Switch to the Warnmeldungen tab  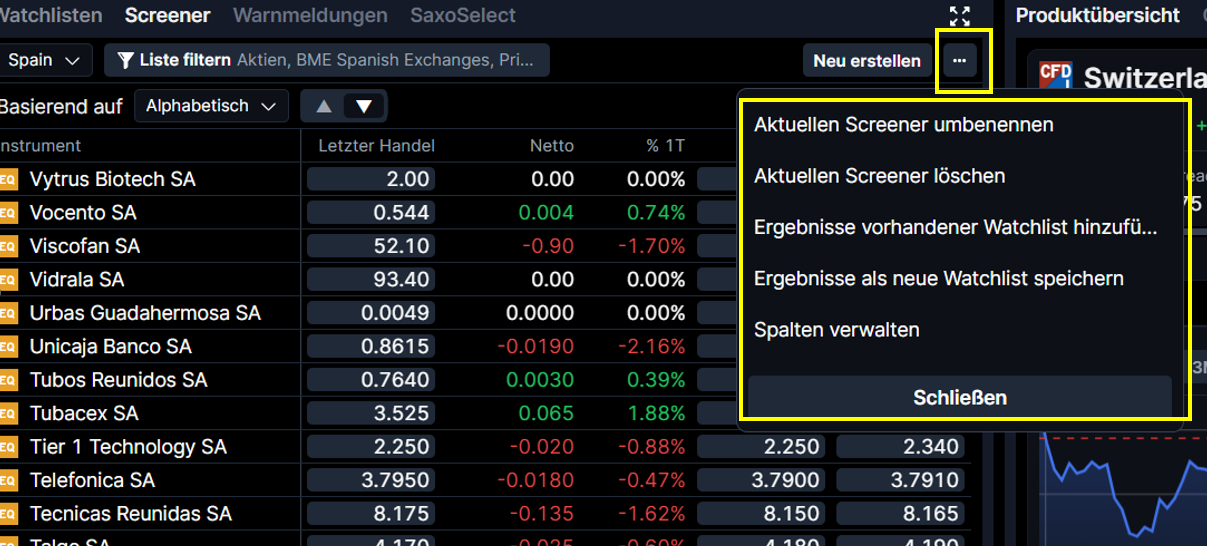tap(310, 16)
